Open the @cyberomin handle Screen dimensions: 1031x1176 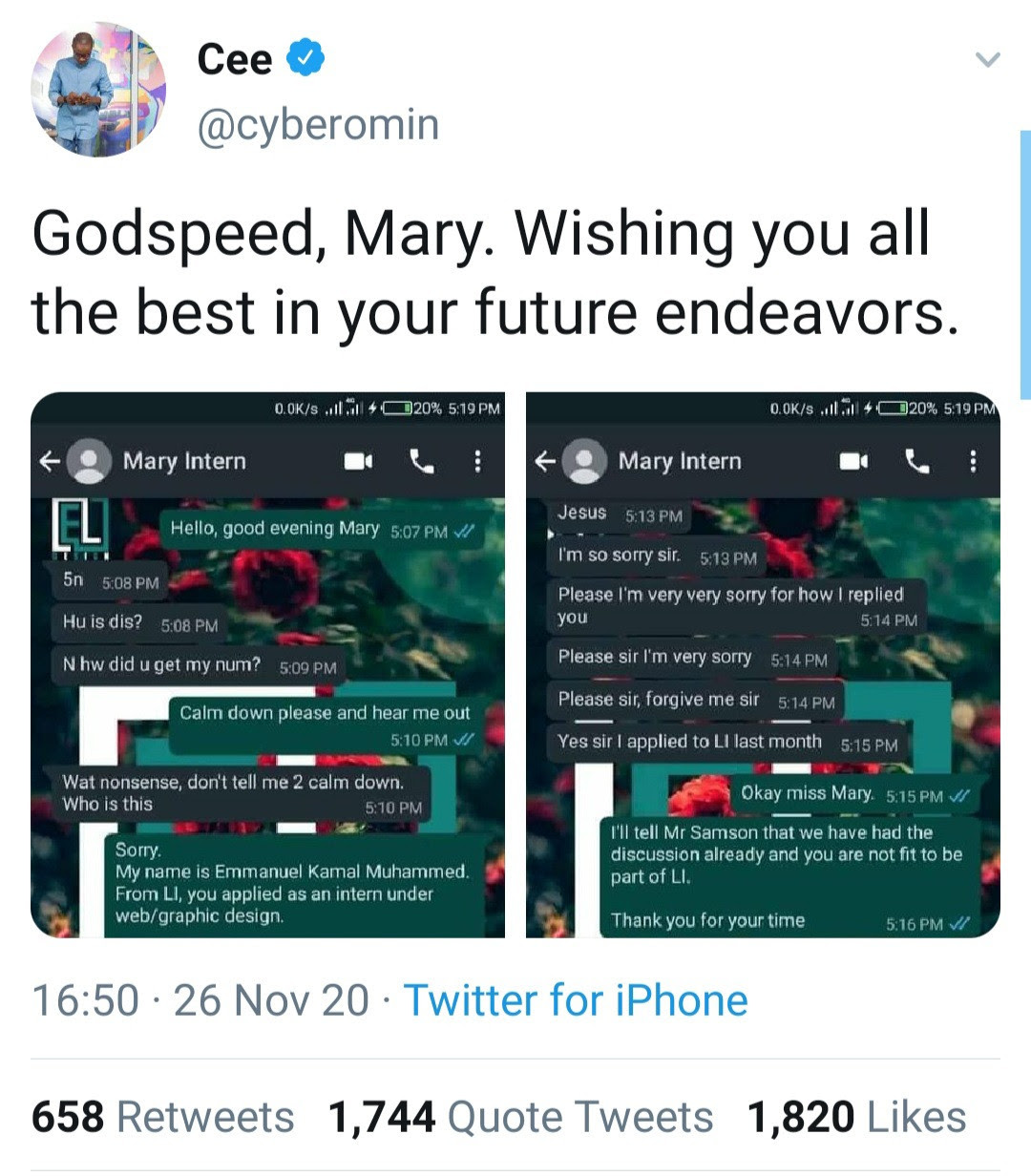[318, 125]
